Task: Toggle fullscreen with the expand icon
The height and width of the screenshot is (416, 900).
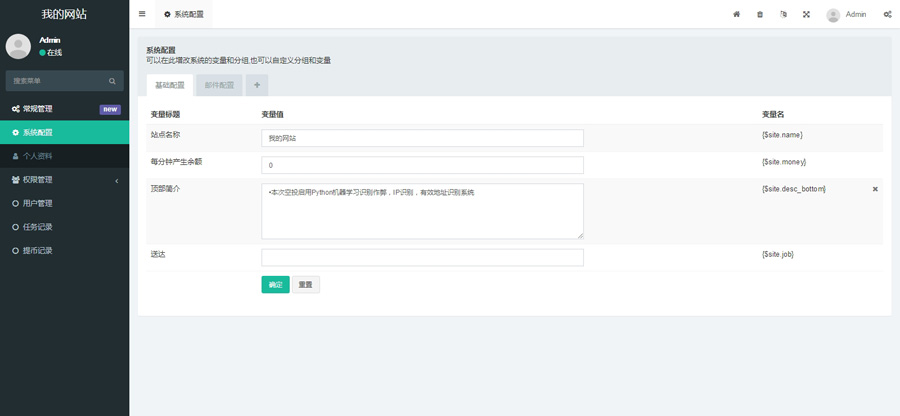Action: pos(806,14)
